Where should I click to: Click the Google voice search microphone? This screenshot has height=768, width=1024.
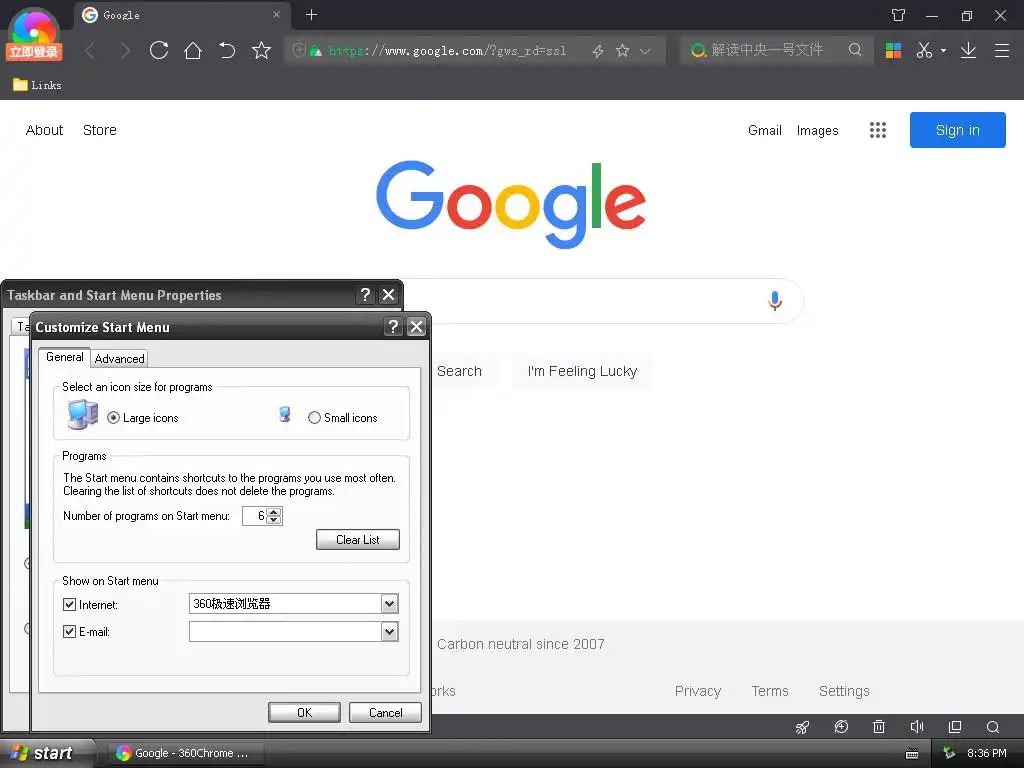(x=775, y=301)
